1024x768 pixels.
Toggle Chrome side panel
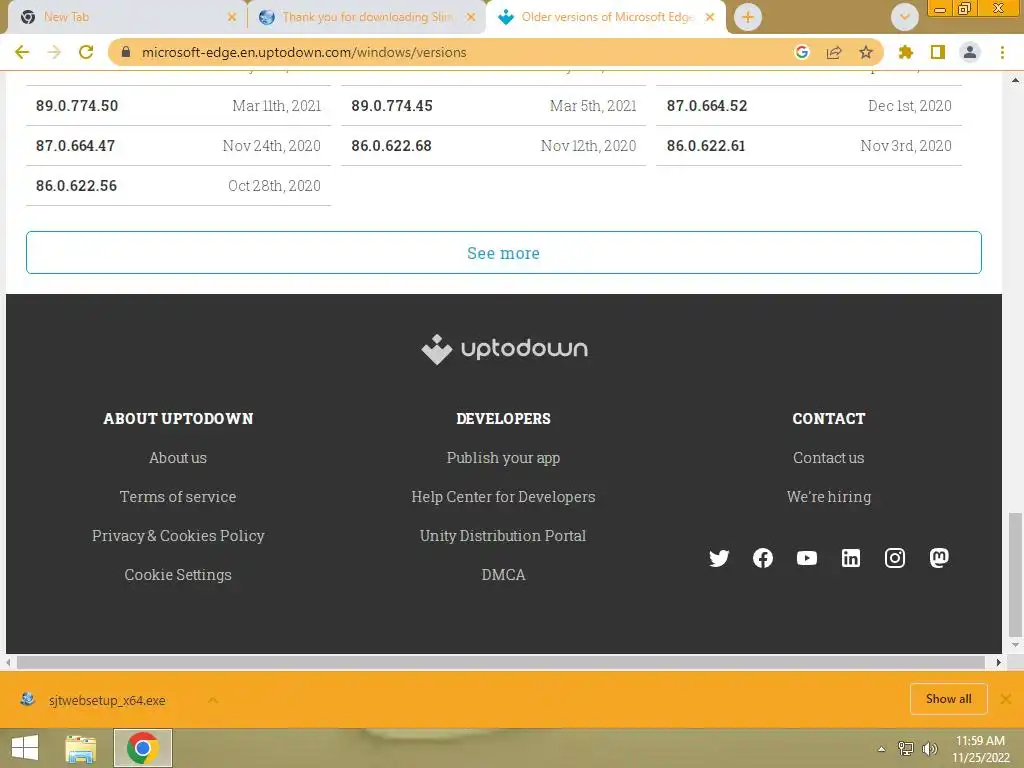point(938,52)
